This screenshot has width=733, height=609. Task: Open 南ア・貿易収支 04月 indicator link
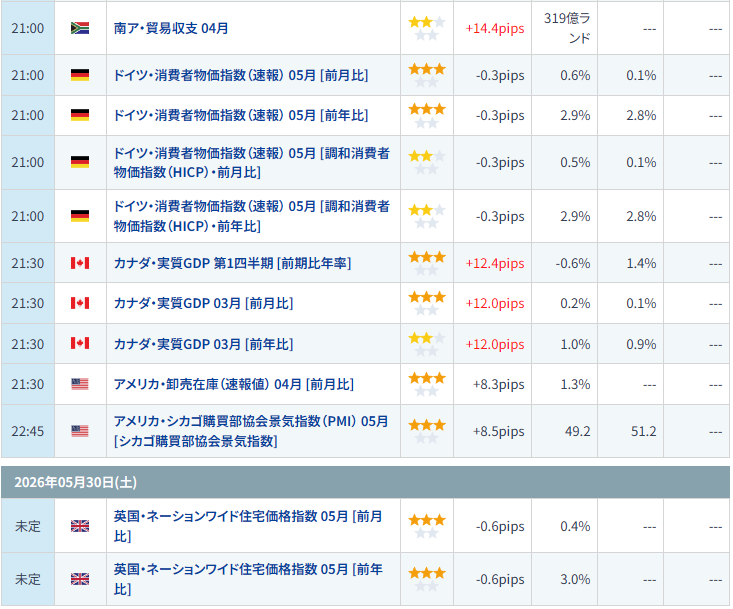171,28
